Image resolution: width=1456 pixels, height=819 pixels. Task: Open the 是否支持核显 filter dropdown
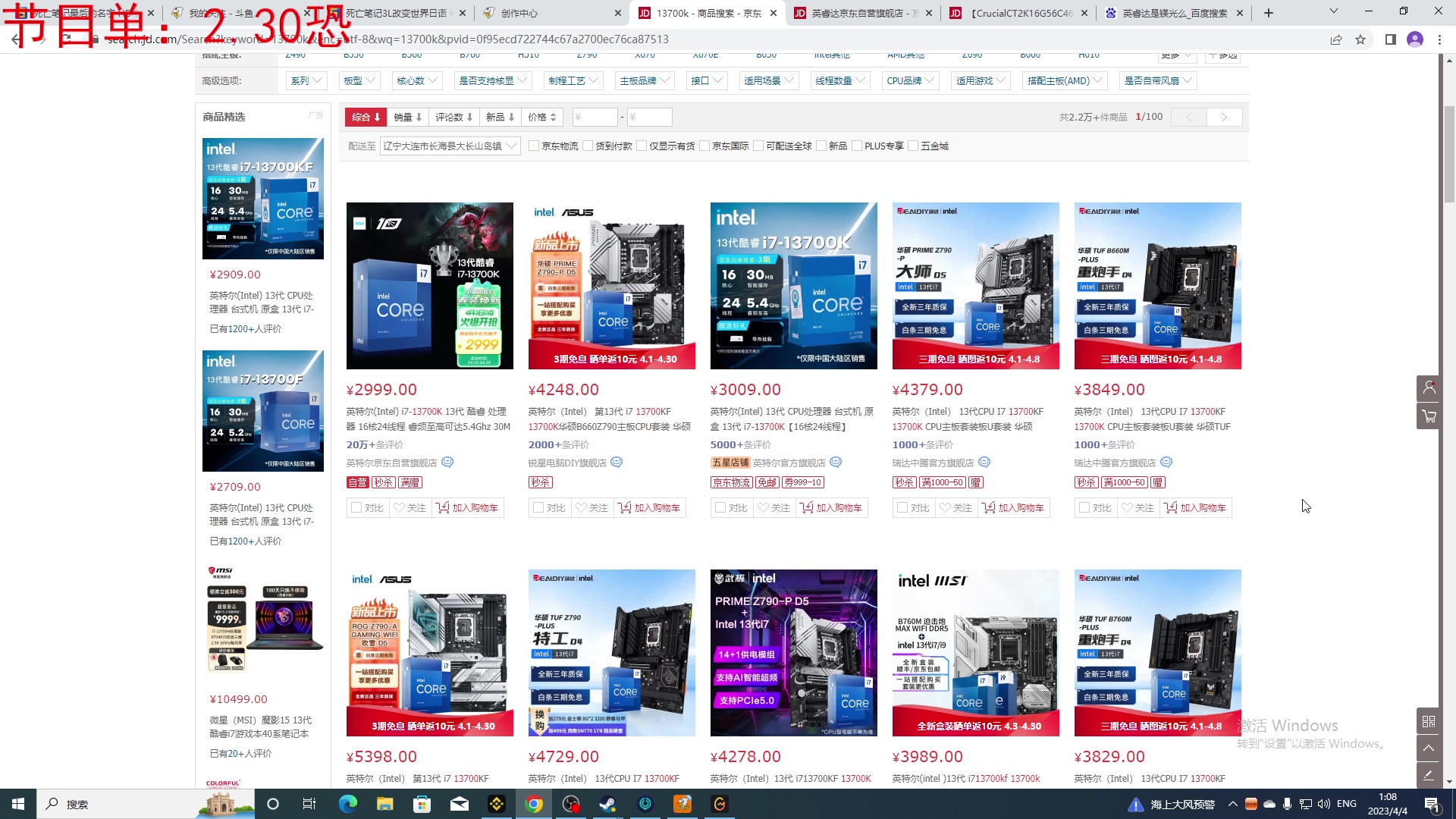tap(492, 80)
